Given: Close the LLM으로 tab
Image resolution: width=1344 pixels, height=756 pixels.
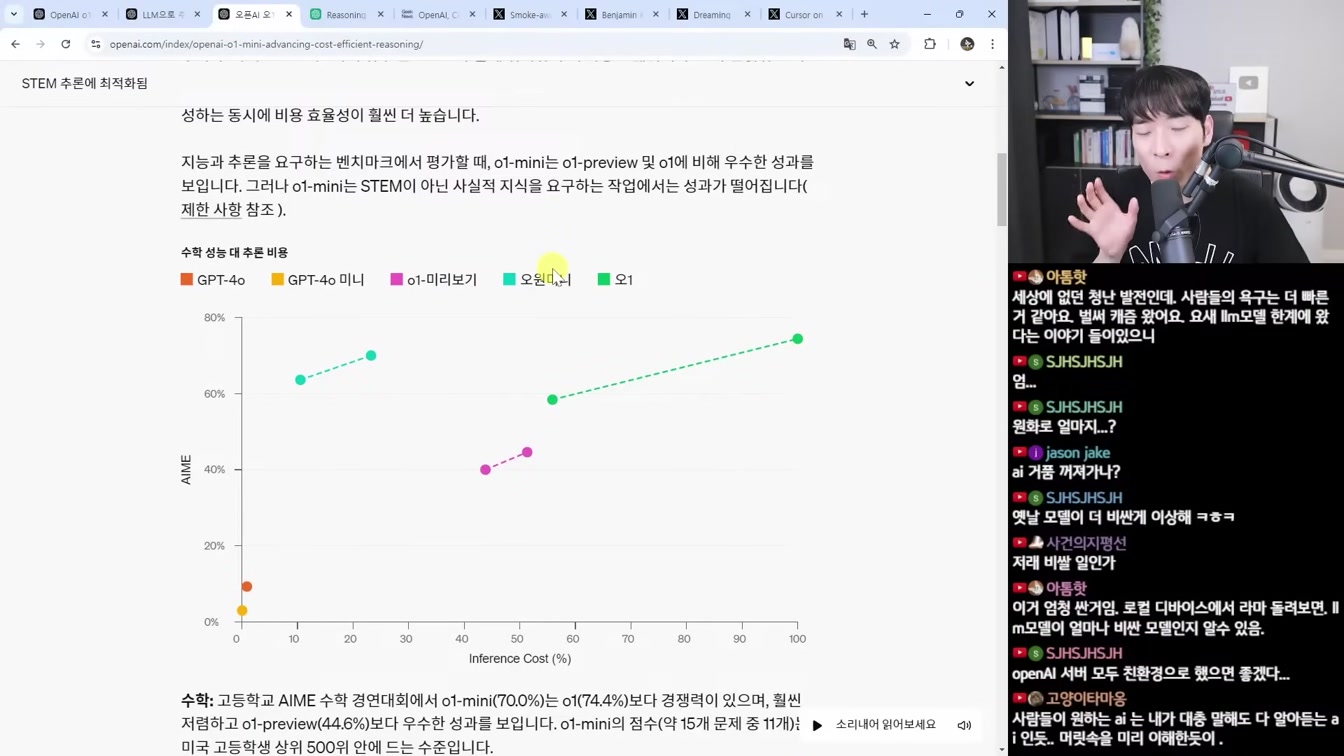Looking at the screenshot, I should [197, 15].
